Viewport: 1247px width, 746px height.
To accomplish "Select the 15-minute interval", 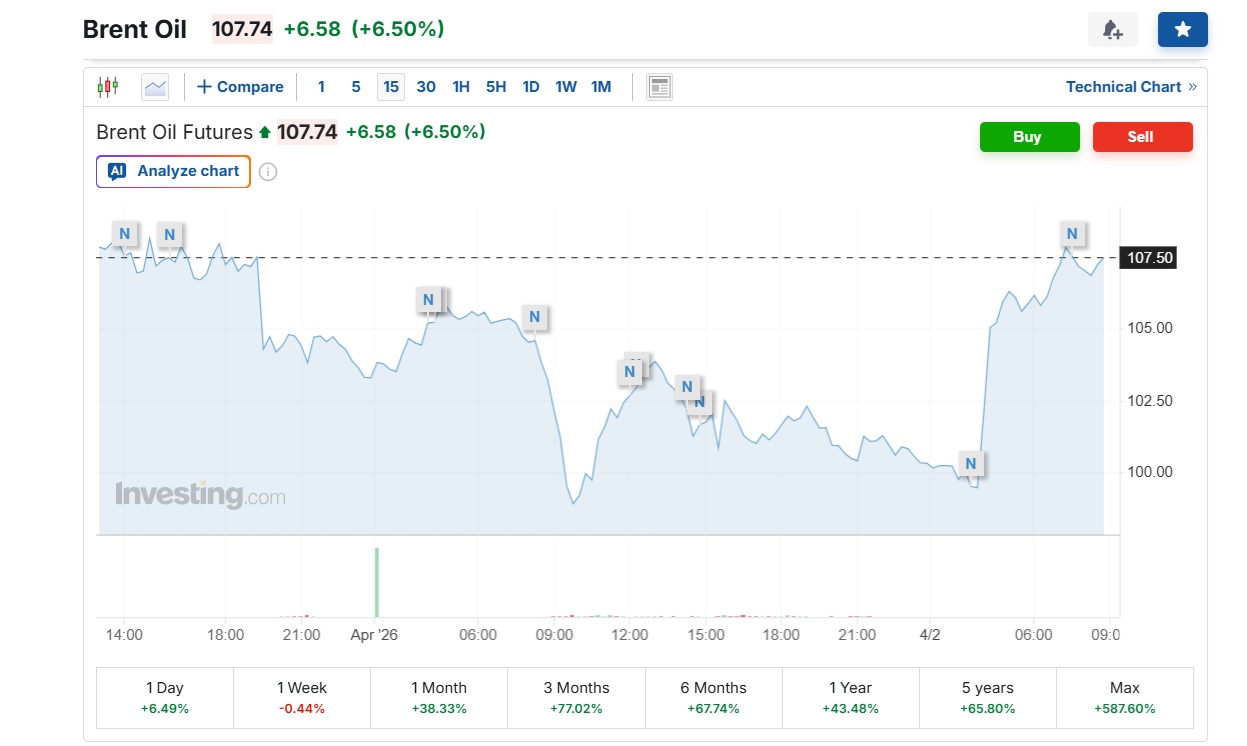I will [391, 87].
